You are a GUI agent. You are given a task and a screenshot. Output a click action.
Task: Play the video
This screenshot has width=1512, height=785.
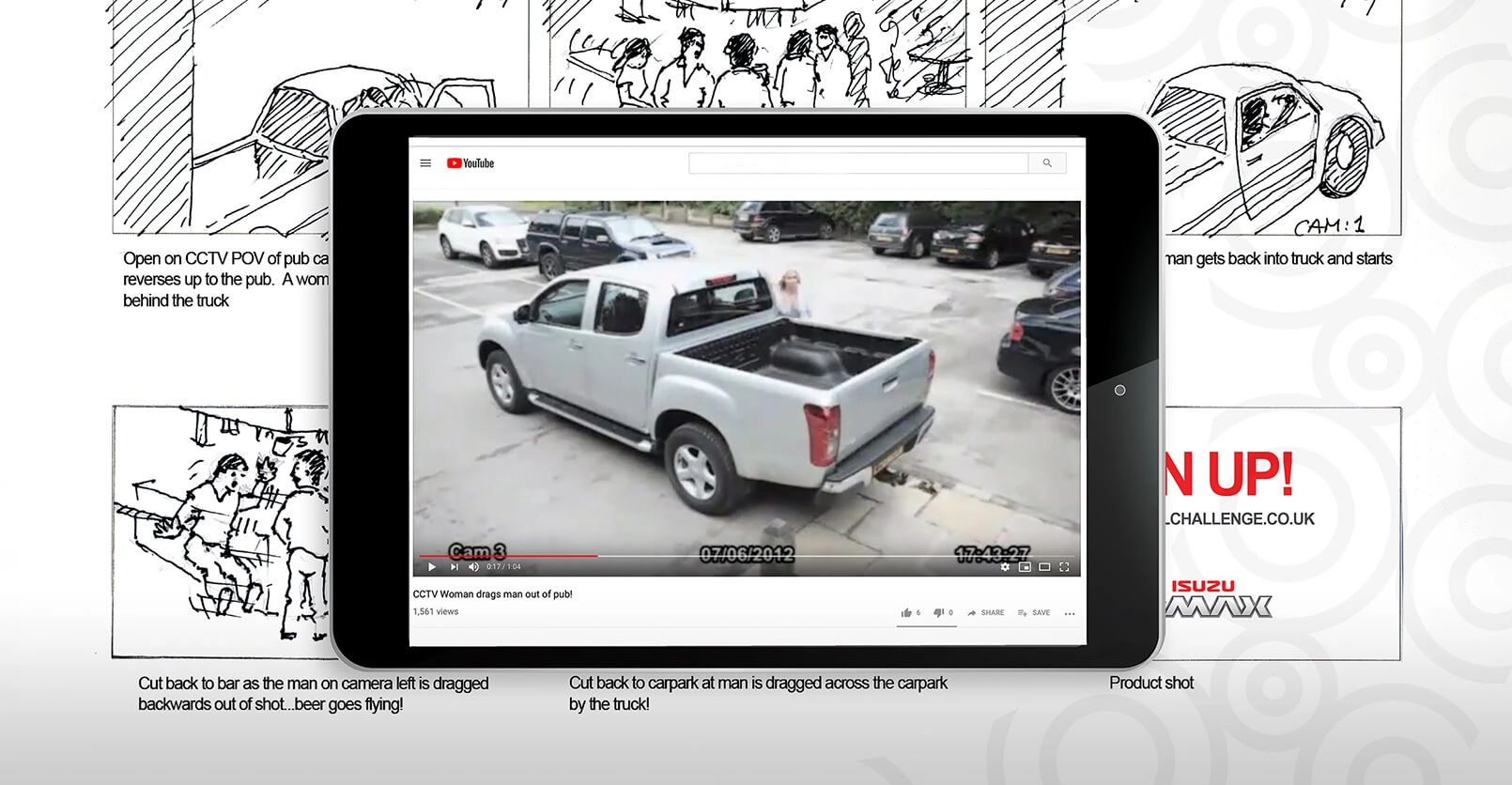[x=432, y=566]
